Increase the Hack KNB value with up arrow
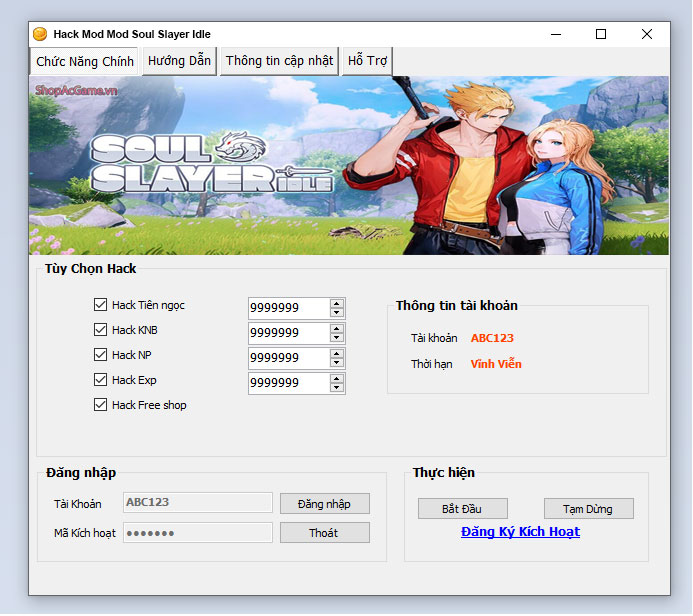The width and height of the screenshot is (693, 616). click(x=337, y=328)
